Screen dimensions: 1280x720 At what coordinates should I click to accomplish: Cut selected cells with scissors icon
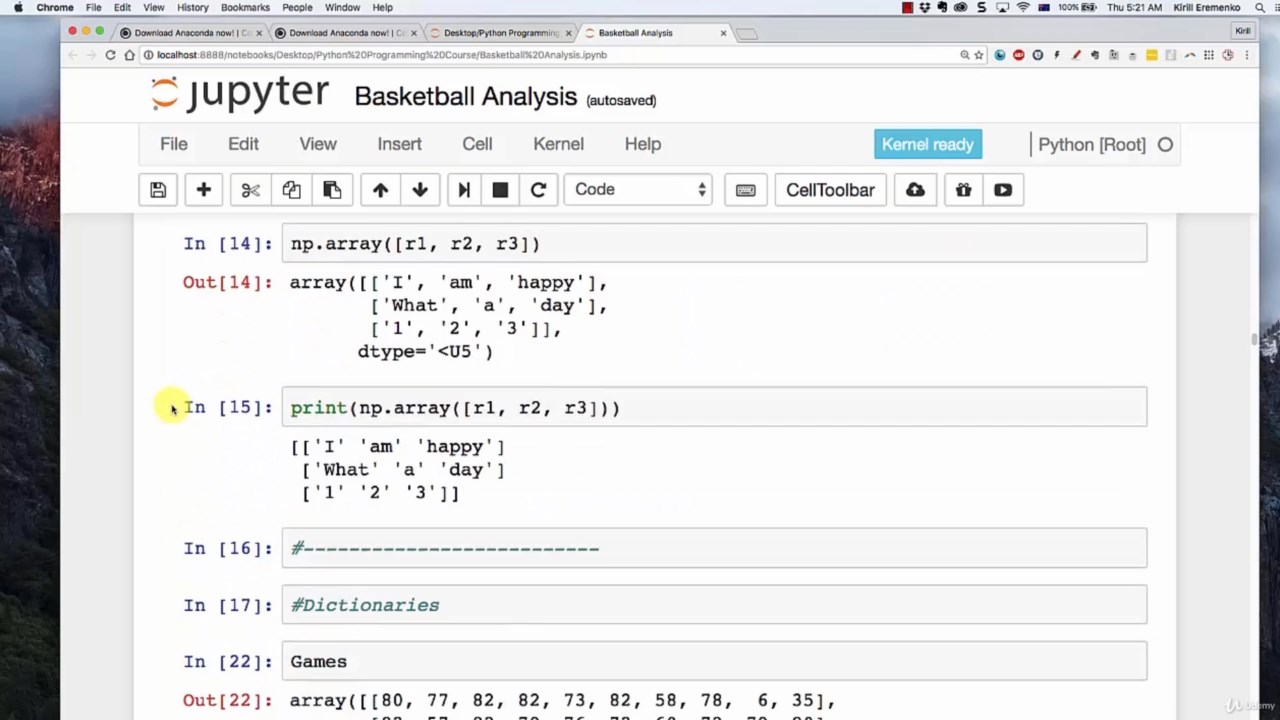tap(250, 190)
